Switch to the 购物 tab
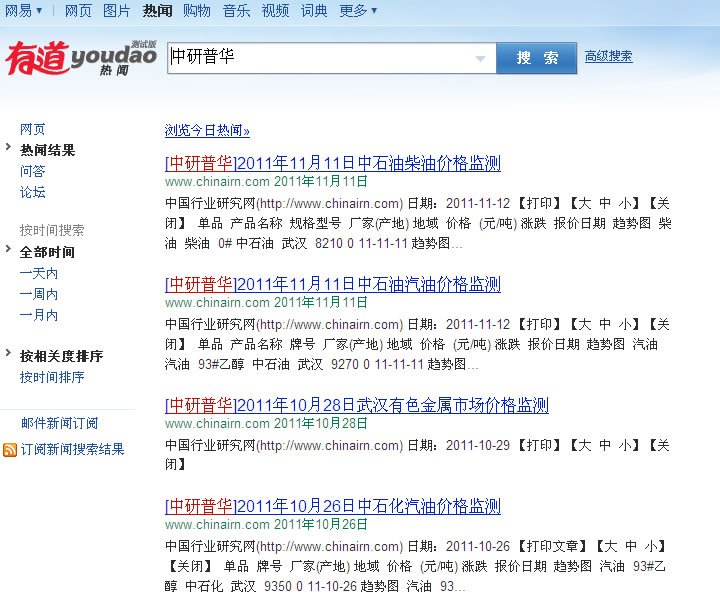 pyautogui.click(x=197, y=11)
